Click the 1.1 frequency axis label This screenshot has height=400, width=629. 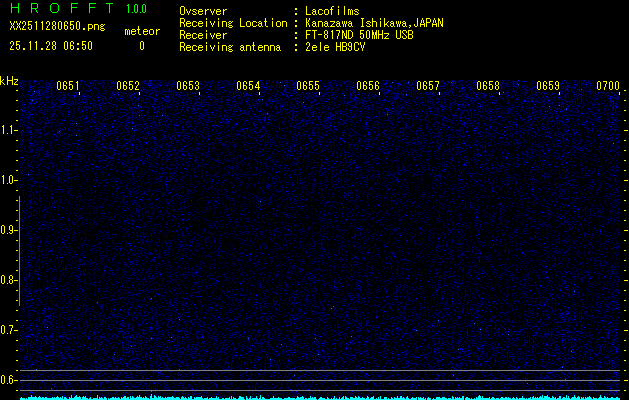pos(9,130)
